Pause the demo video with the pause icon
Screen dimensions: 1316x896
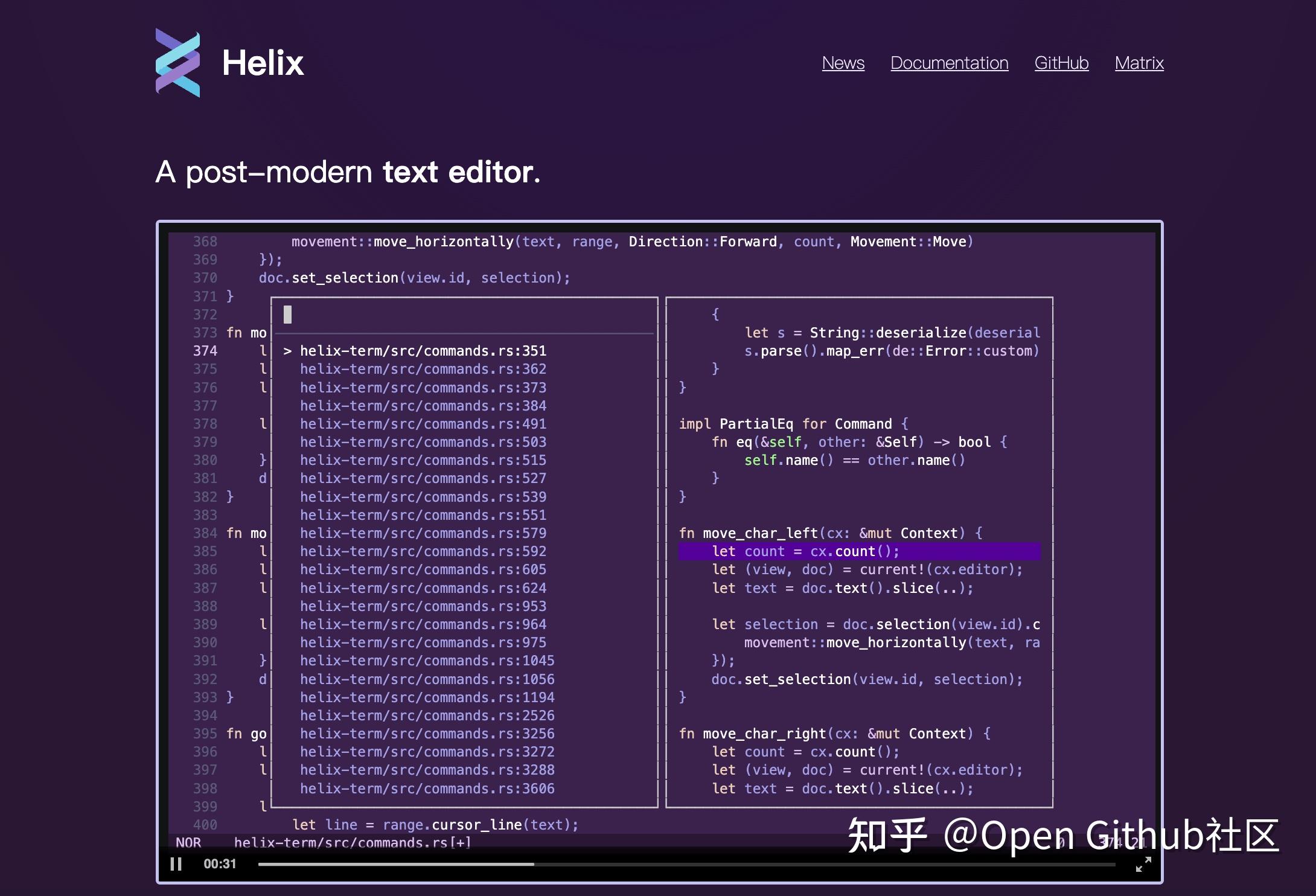pyautogui.click(x=177, y=865)
